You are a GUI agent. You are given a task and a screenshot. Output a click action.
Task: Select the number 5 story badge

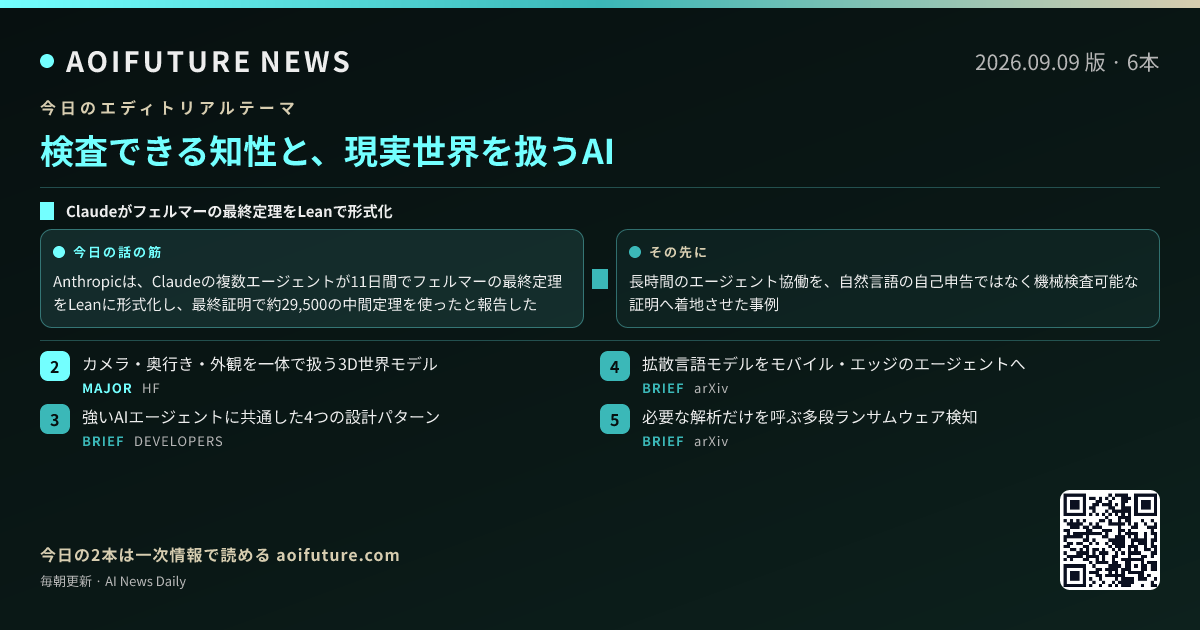pyautogui.click(x=615, y=419)
